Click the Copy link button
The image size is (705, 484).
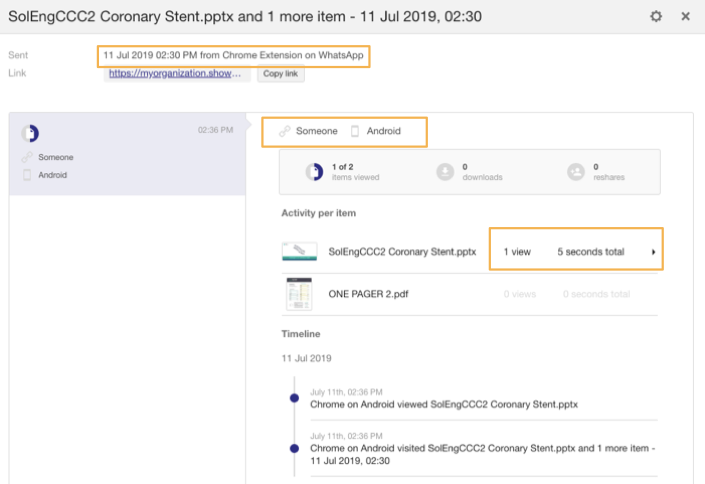(x=281, y=74)
